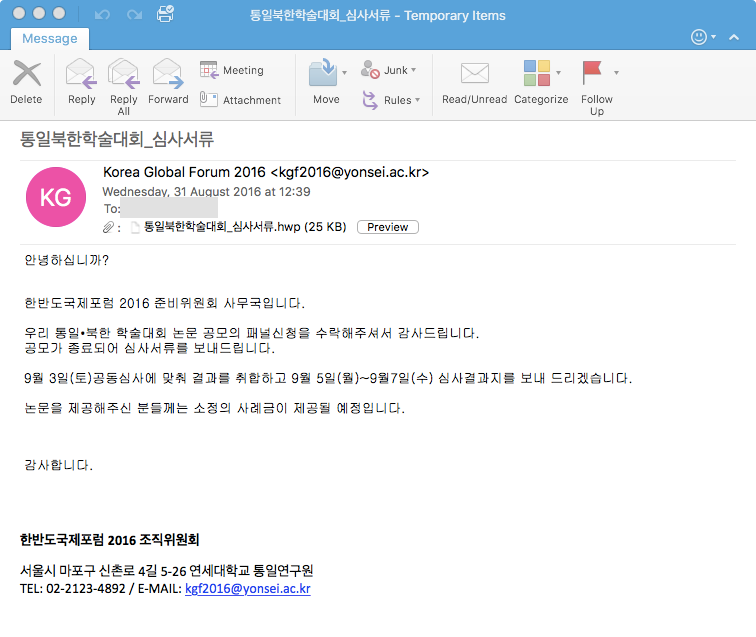The height and width of the screenshot is (637, 756).
Task: Open the Rules dropdown menu
Action: point(417,100)
